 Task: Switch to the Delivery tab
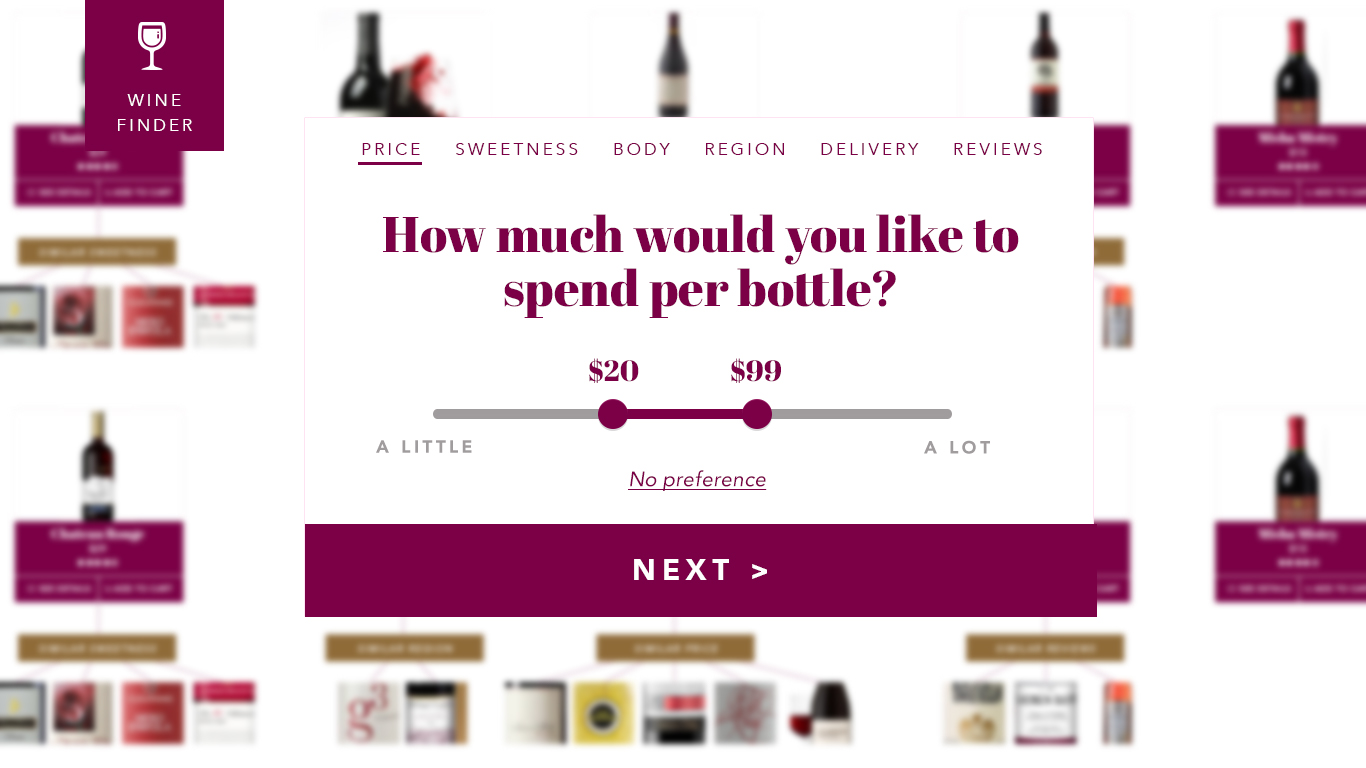869,149
